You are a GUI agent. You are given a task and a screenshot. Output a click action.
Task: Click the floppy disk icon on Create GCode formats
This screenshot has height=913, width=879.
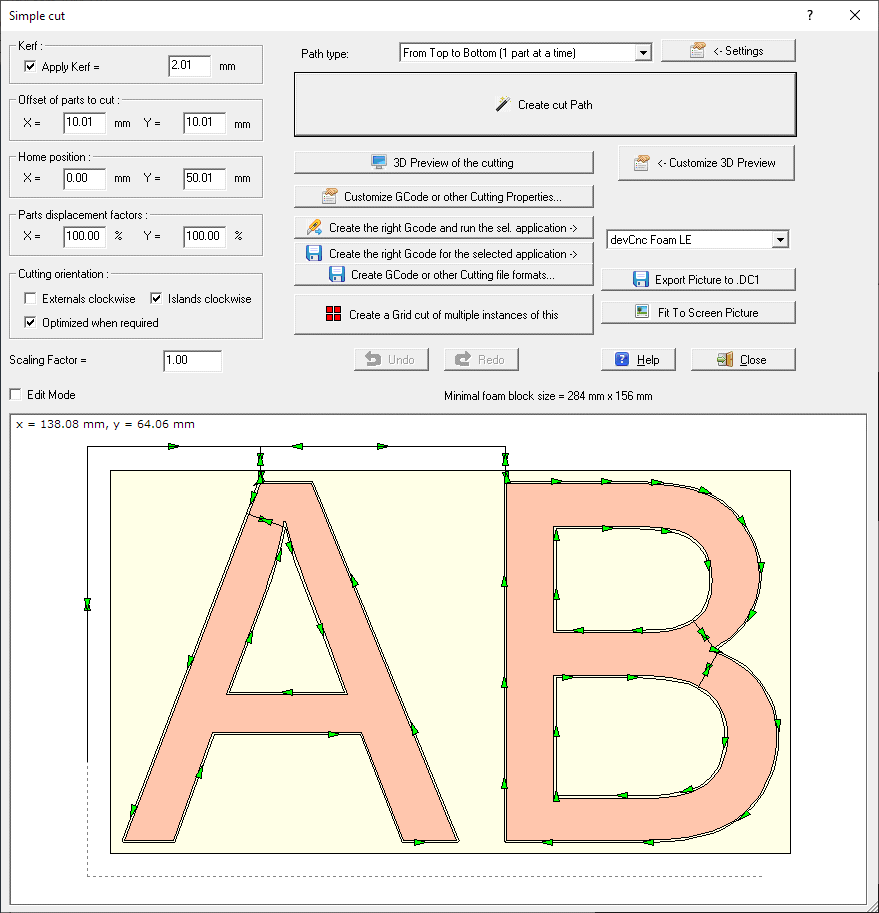(x=337, y=274)
